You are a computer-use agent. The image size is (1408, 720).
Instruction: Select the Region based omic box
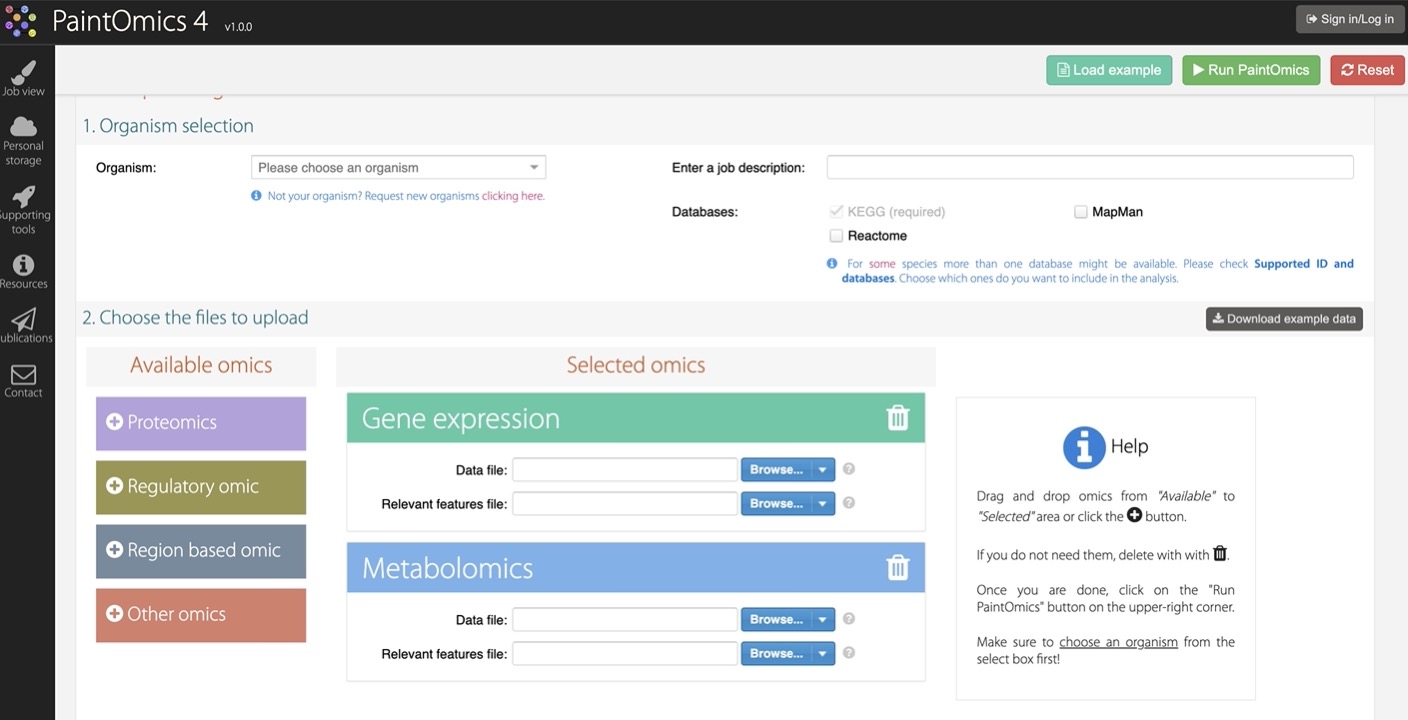[x=201, y=551]
